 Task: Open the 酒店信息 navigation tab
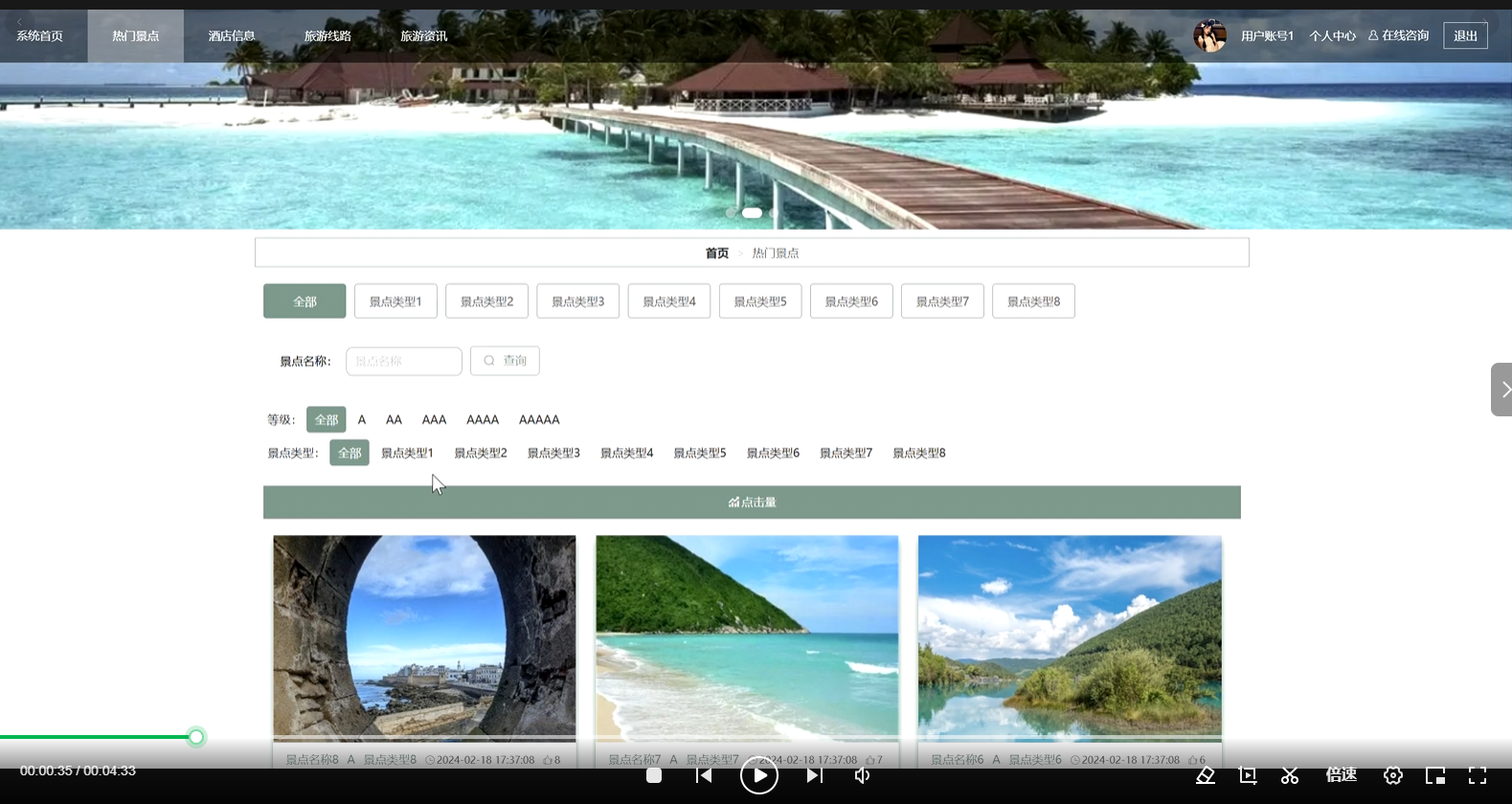(232, 36)
